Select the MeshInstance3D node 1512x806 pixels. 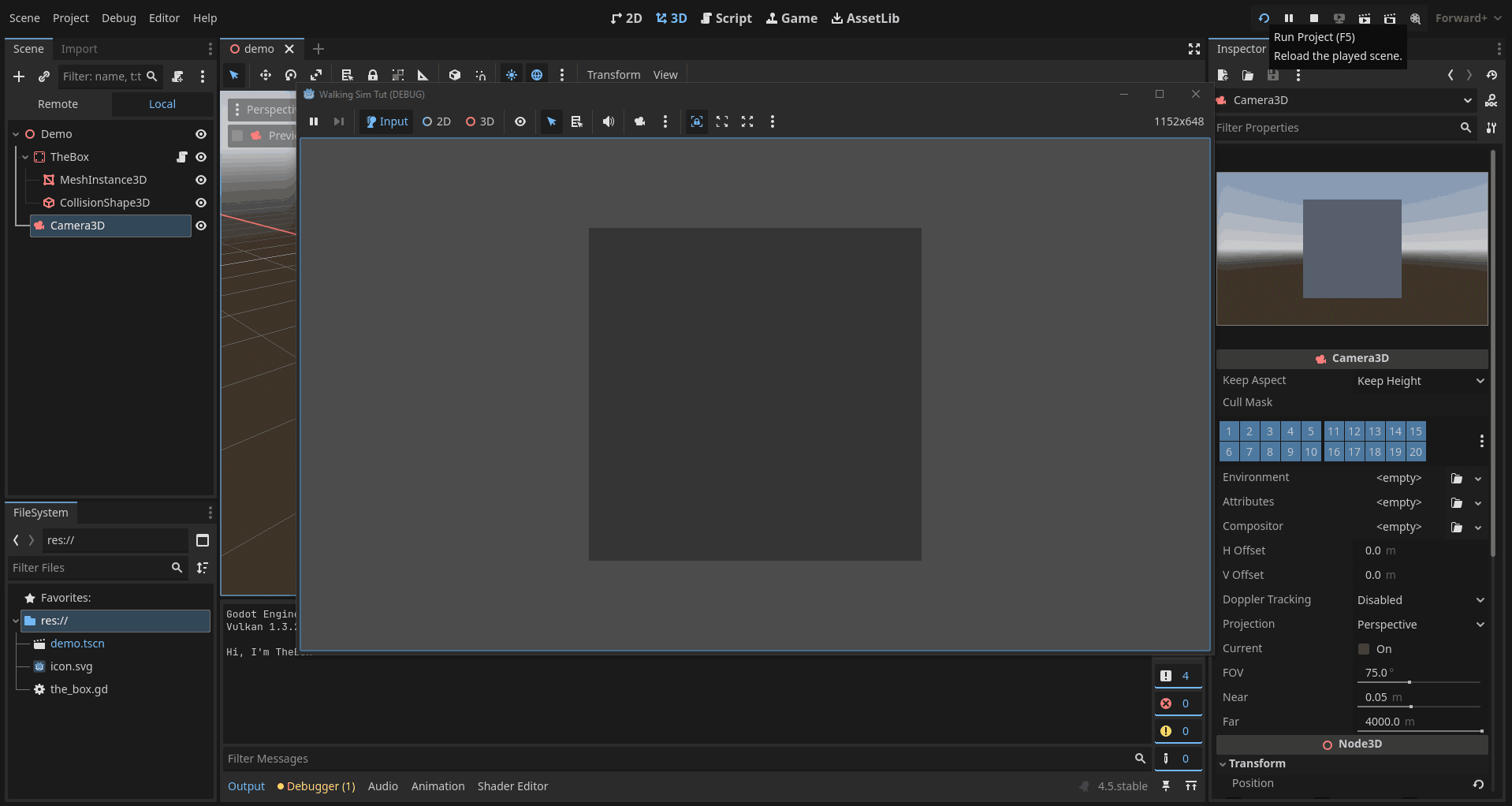coord(103,180)
